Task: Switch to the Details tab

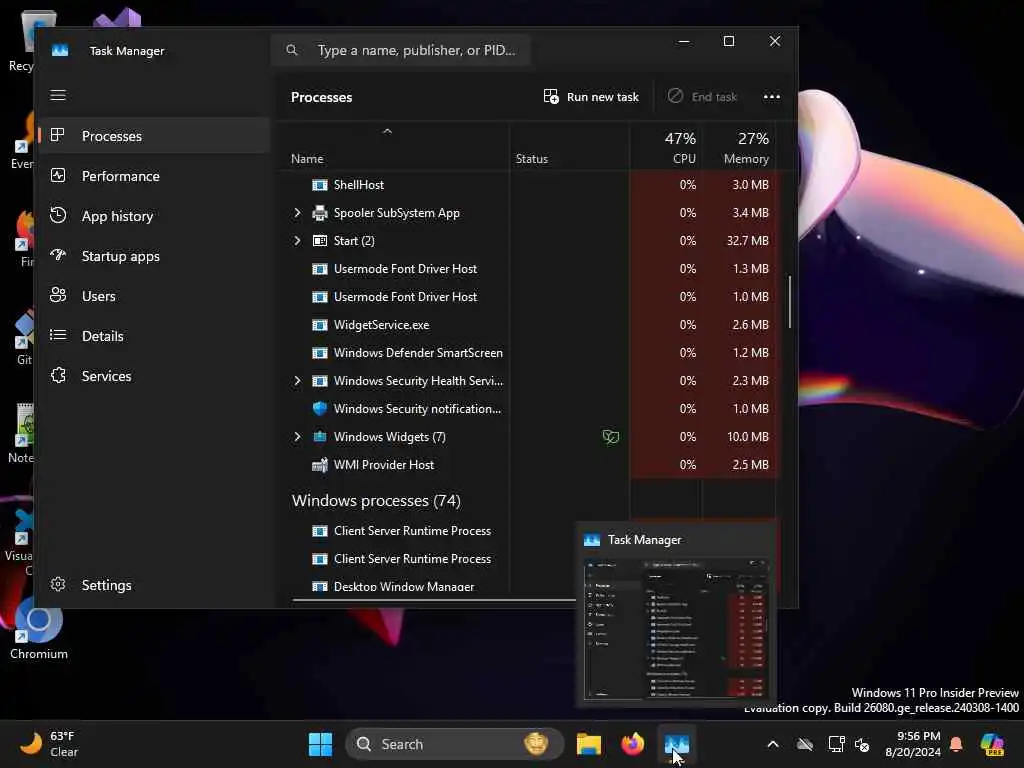Action: [154, 336]
